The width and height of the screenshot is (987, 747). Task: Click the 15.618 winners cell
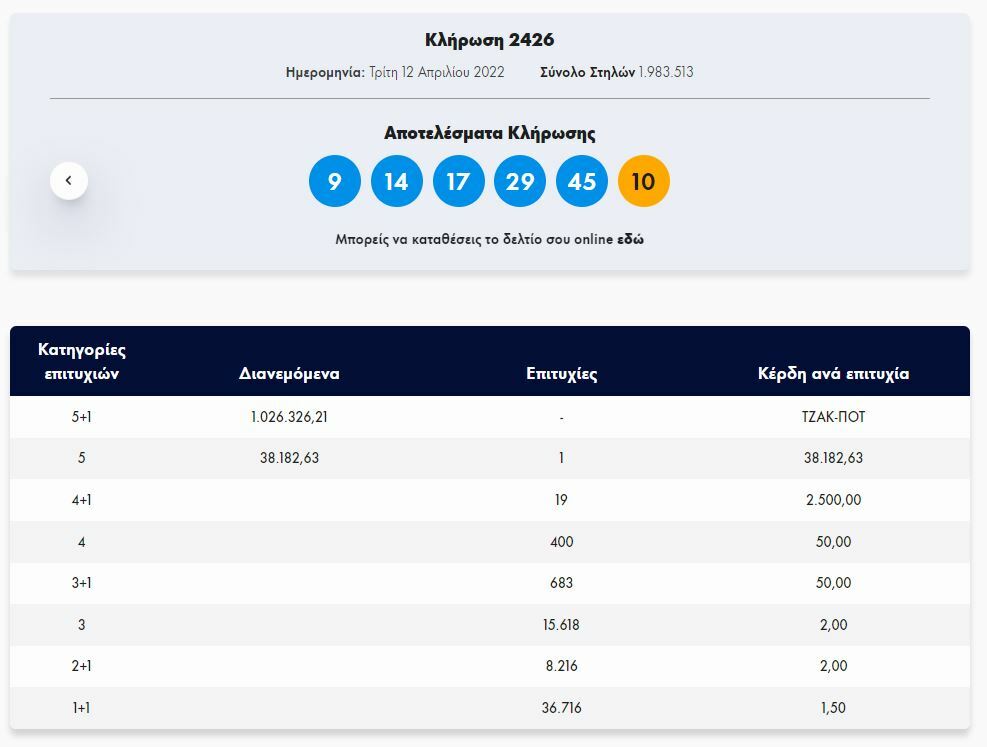click(x=561, y=625)
